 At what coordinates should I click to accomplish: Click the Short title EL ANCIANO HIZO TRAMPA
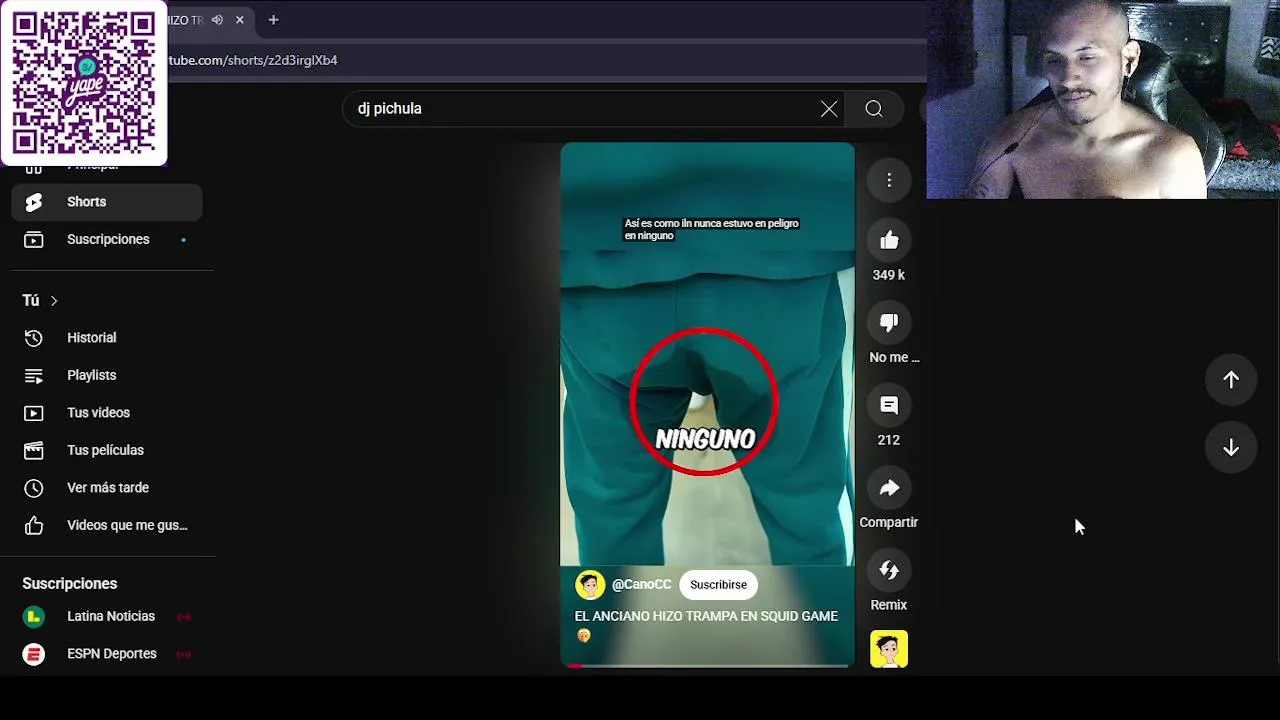pos(706,616)
